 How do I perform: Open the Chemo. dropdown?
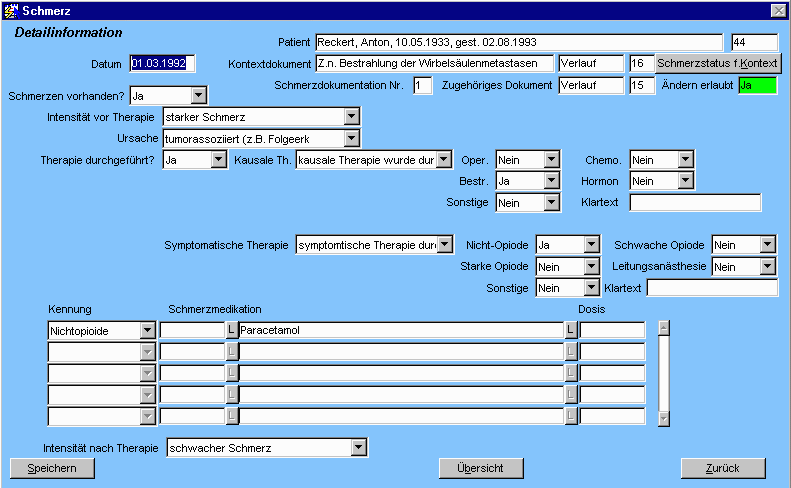pyautogui.click(x=685, y=159)
